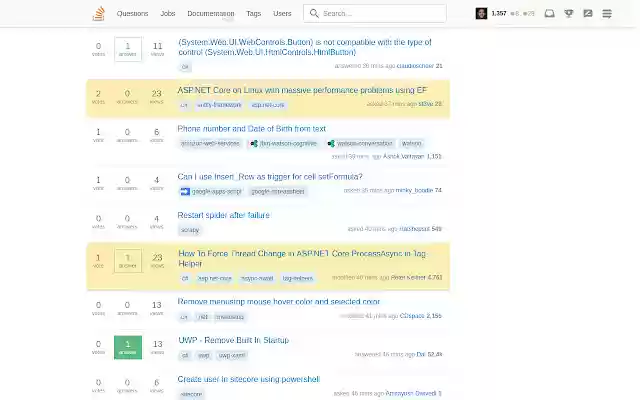
Task: Go to the Jobs nav item
Action: pos(168,13)
